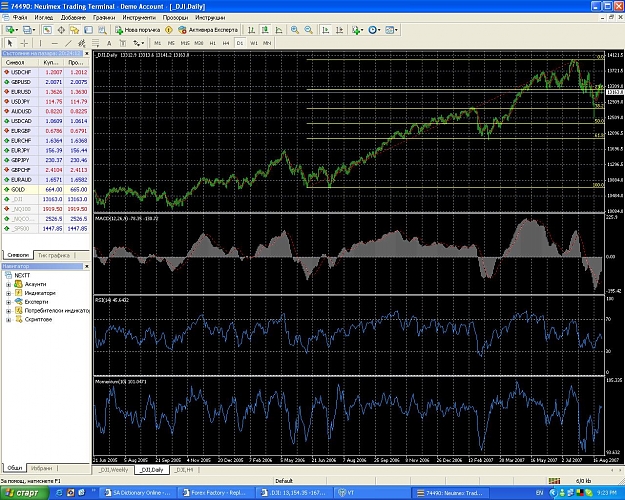This screenshot has height=500, width=625.
Task: Select the horizontal line drawing tool
Action: [55, 43]
